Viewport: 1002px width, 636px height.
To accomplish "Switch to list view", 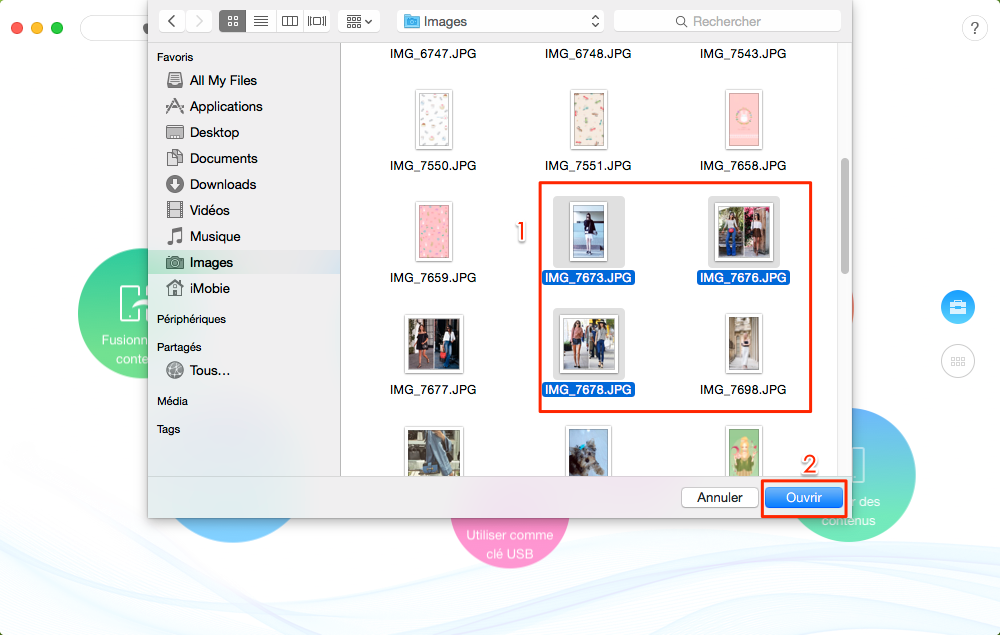I will tap(261, 21).
